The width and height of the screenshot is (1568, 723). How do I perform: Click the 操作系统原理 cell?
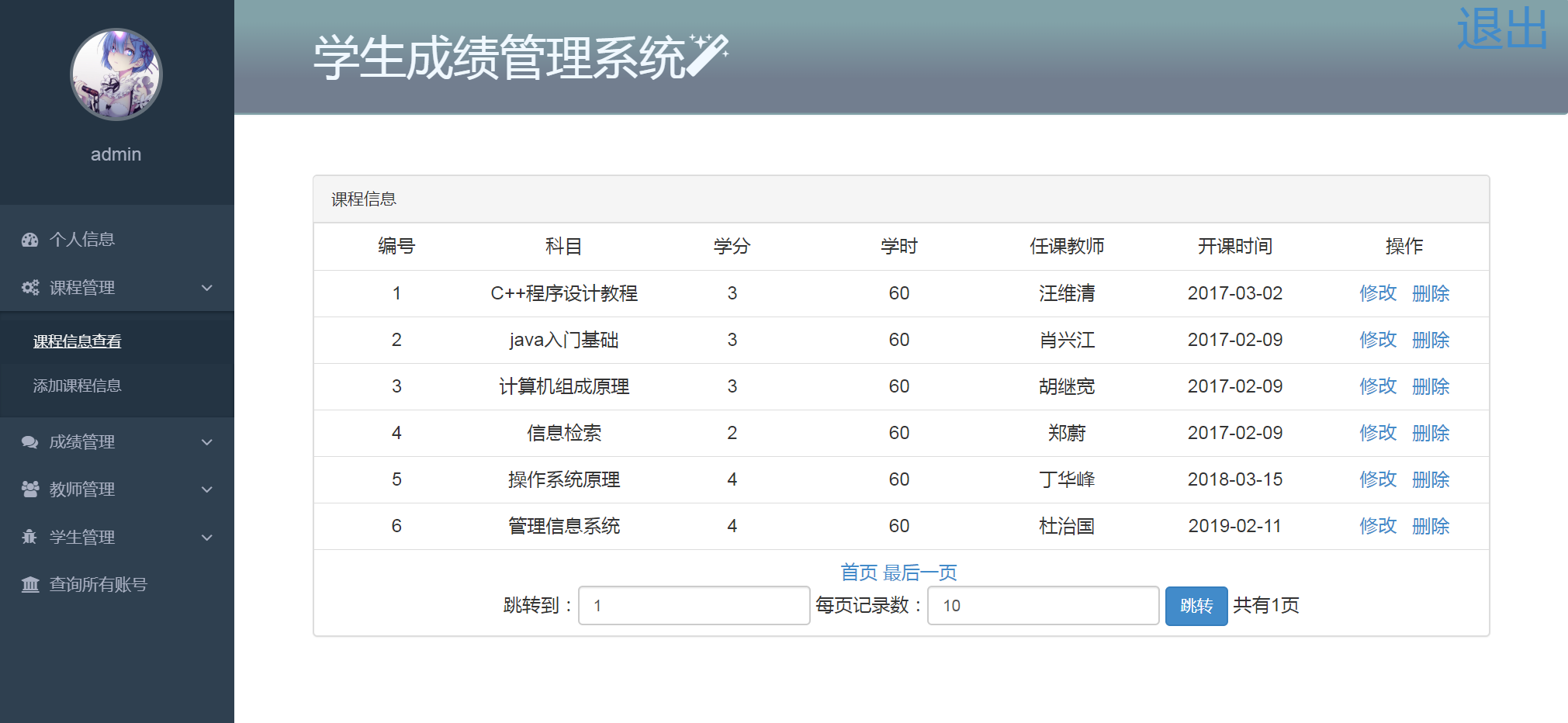tap(564, 479)
